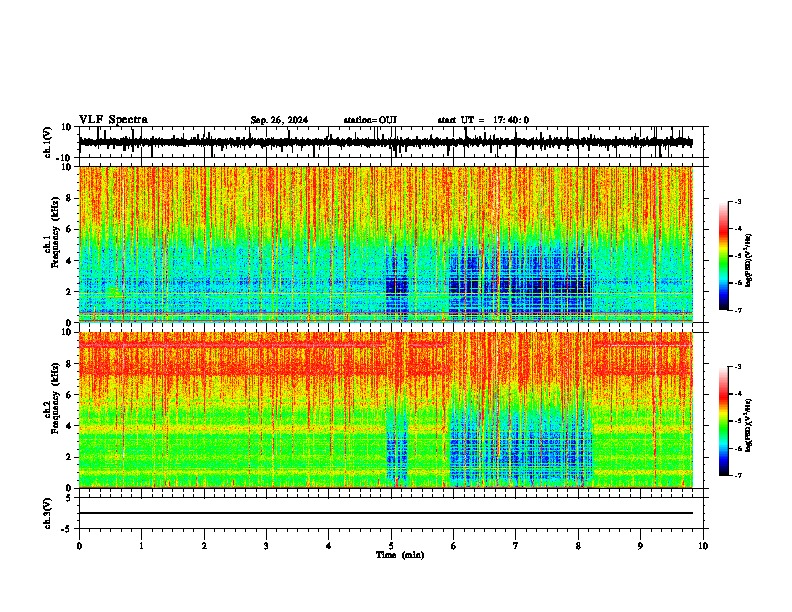Click the time axis tick label 3
Screen dimensions: 792x612
(266, 546)
